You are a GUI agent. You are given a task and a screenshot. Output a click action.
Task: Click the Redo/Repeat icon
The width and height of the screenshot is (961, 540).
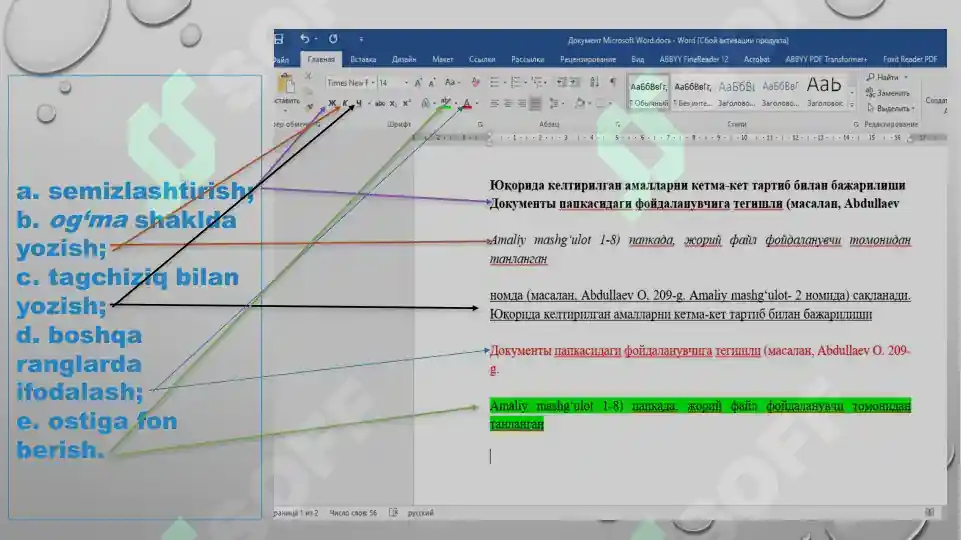pos(333,39)
